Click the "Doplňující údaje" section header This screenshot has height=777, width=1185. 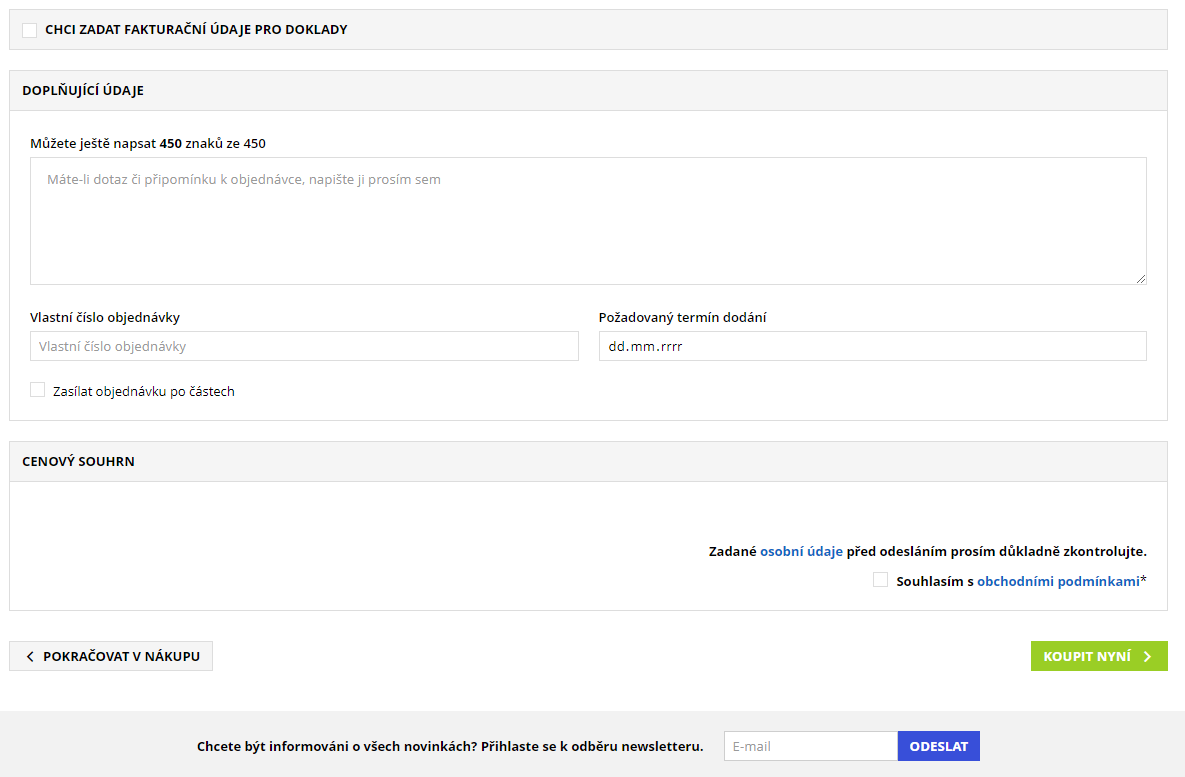[83, 90]
